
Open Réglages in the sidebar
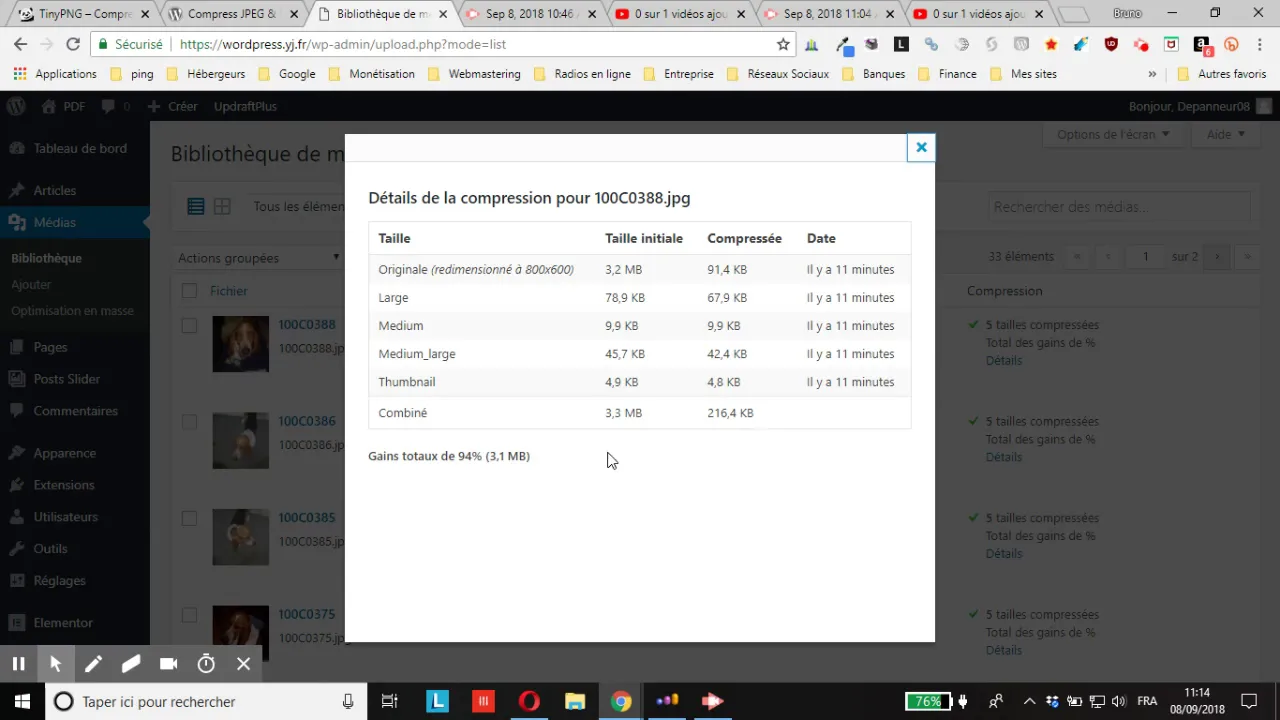[x=59, y=580]
